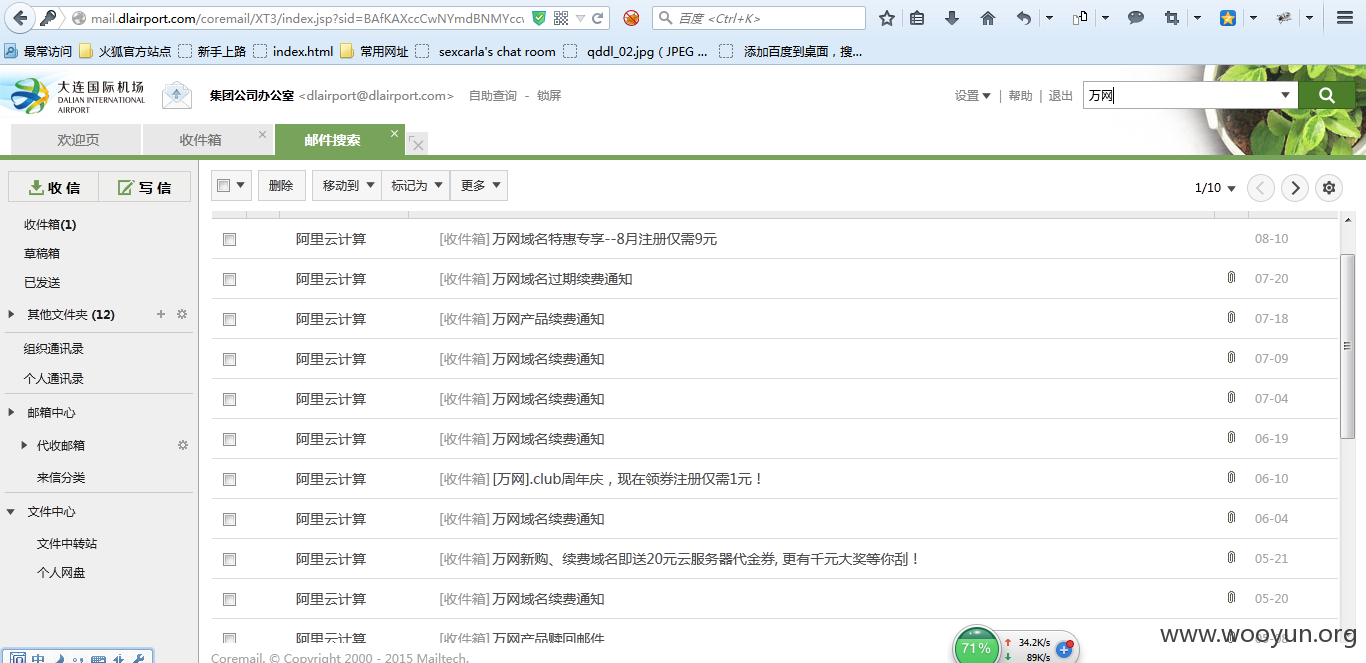This screenshot has width=1366, height=663.
Task: Close the 邮件搜索 tab
Action: click(395, 133)
